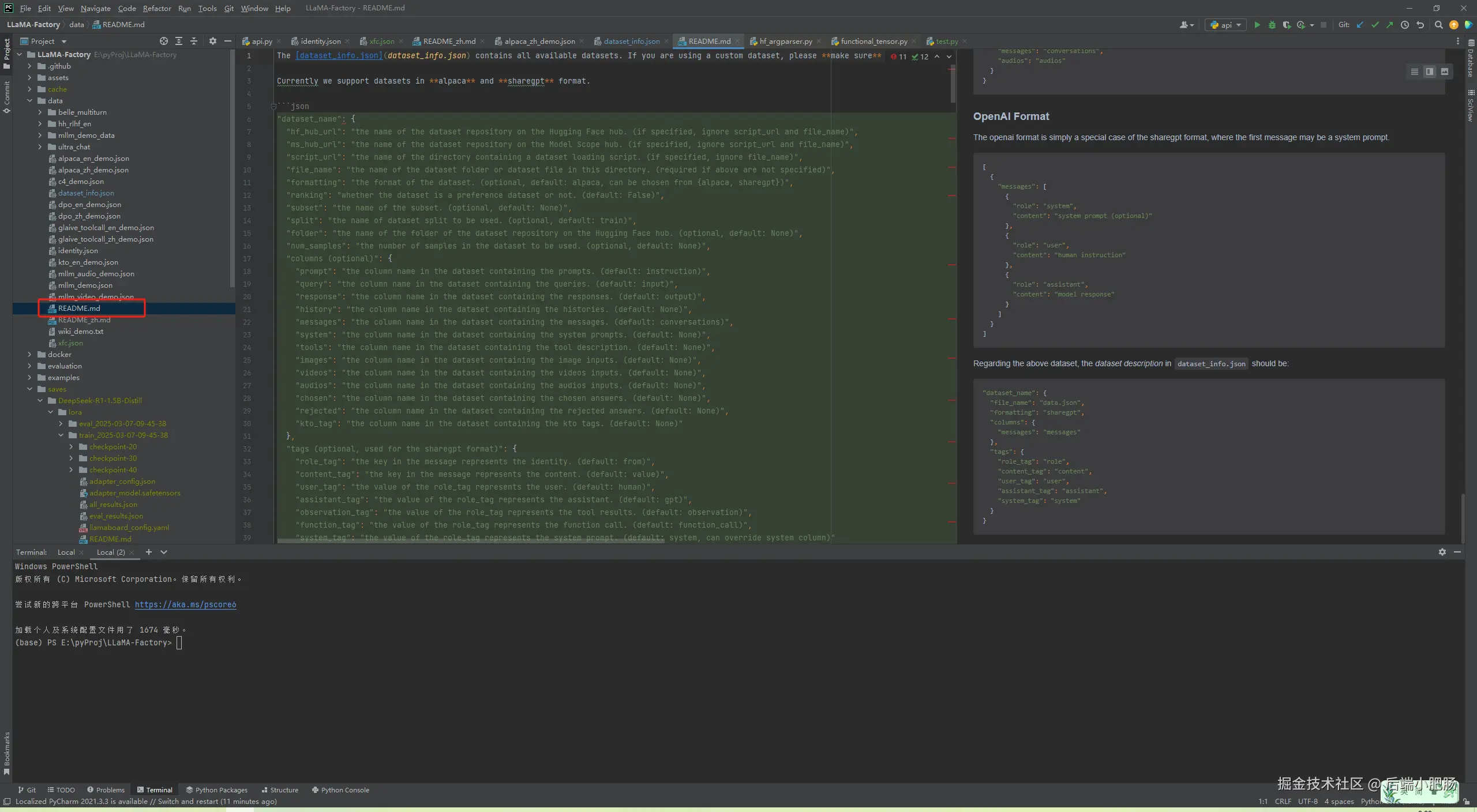The width and height of the screenshot is (1477, 812).
Task: Switch to the dataset_info.json editor tab
Action: [631, 41]
